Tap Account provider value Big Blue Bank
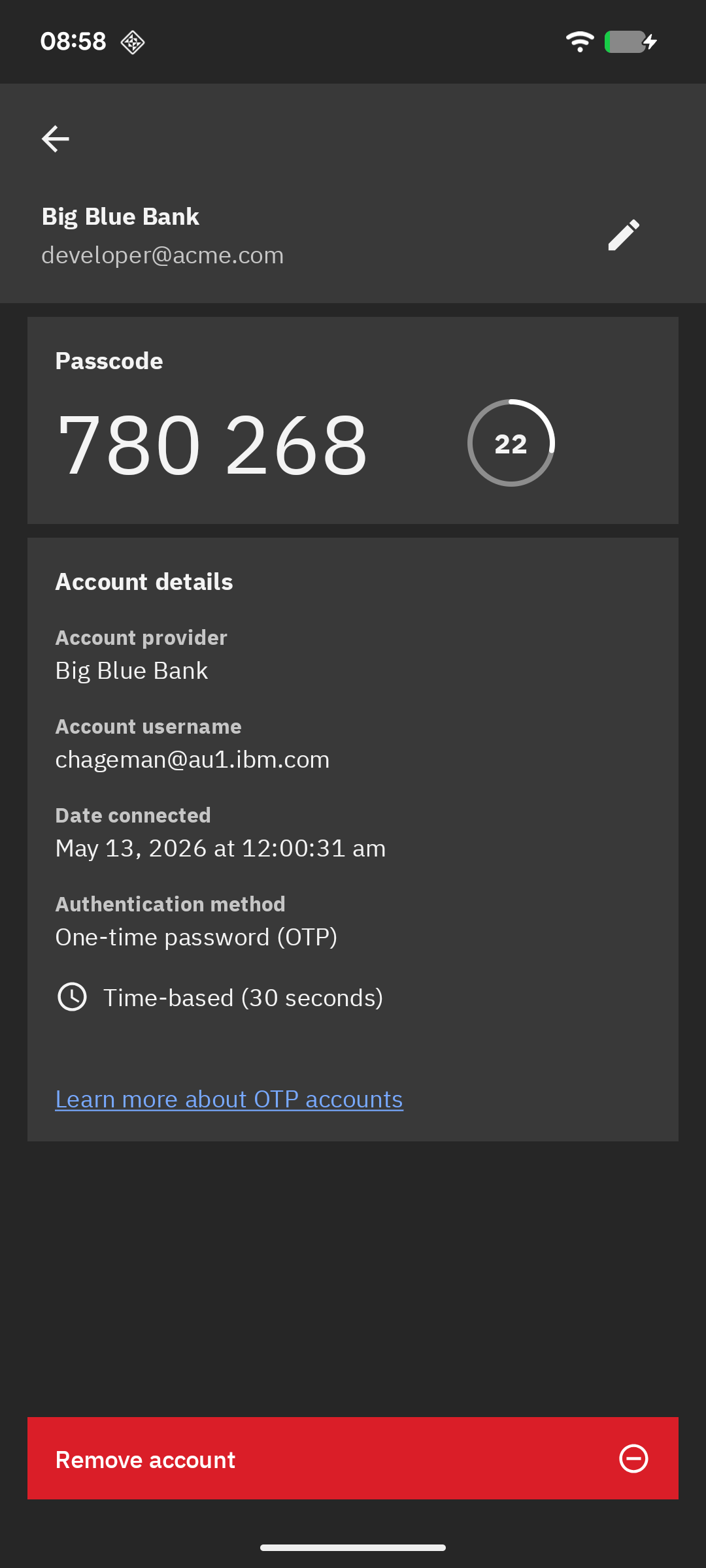Viewport: 706px width, 1568px height. [x=131, y=671]
